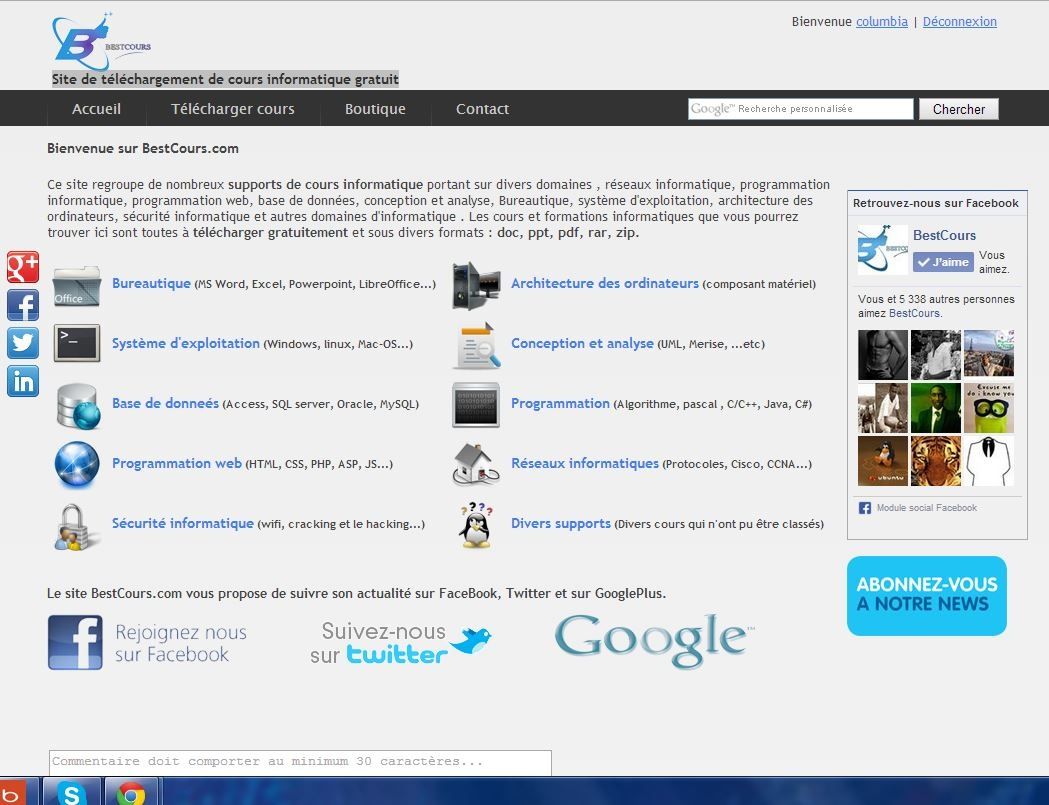The image size is (1049, 805).
Task: Click the Déconnexion logout link
Action: pos(959,21)
